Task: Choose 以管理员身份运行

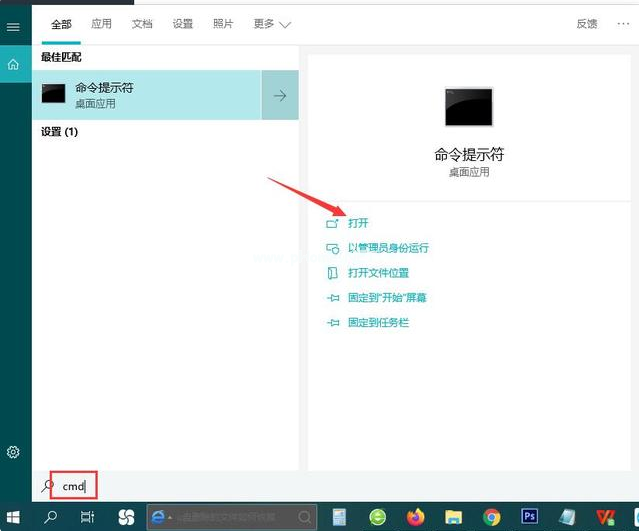Action: [x=388, y=248]
